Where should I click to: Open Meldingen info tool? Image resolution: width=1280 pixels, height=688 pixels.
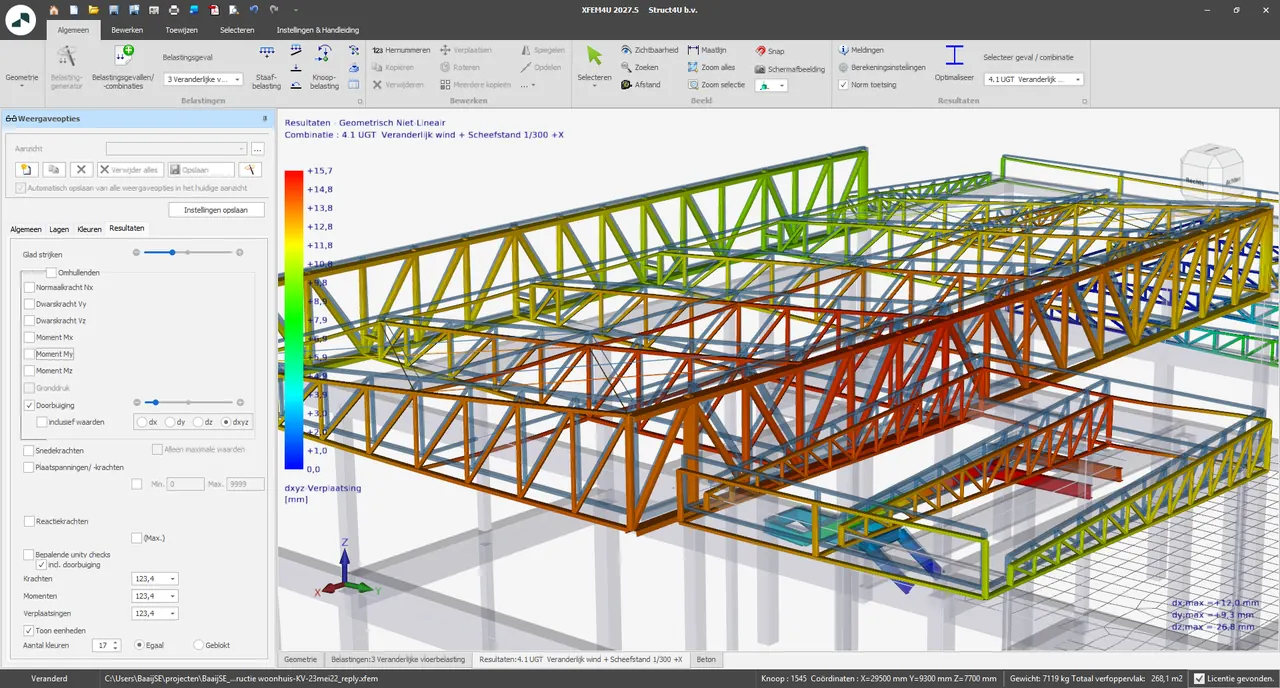[860, 50]
